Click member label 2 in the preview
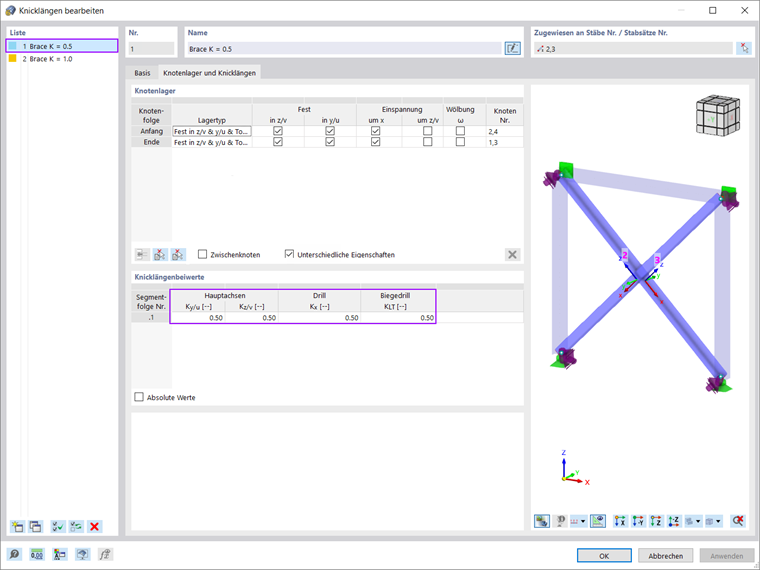This screenshot has width=760, height=570. (625, 255)
